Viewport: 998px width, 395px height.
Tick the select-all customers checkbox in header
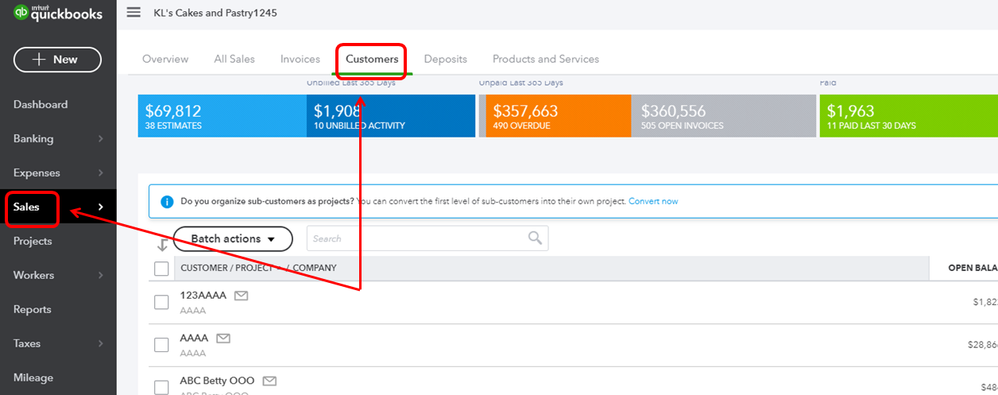(x=162, y=268)
